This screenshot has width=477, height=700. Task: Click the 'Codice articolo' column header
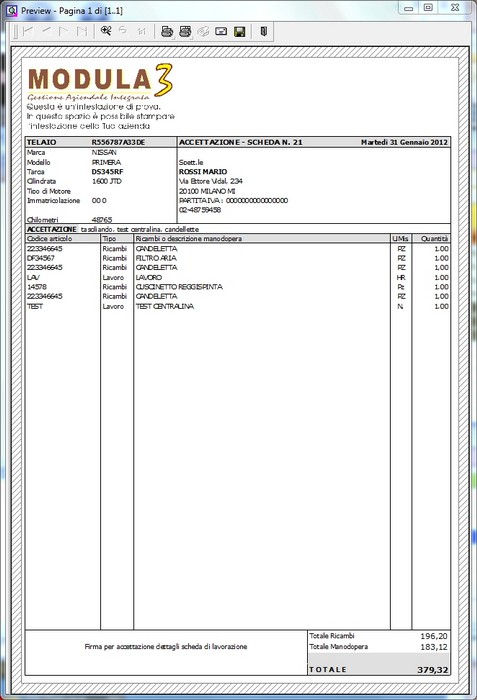(50, 238)
